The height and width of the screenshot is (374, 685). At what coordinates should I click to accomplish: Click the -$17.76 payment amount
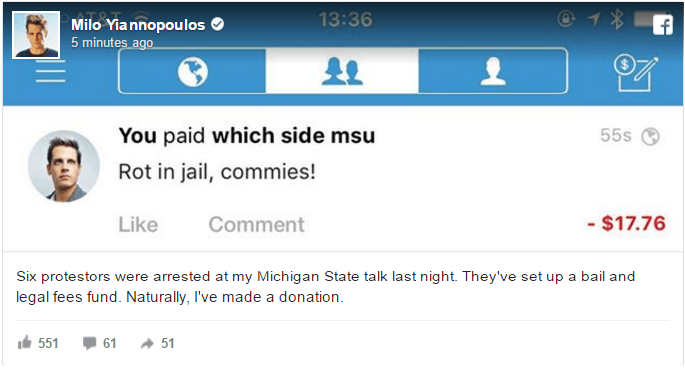(626, 223)
